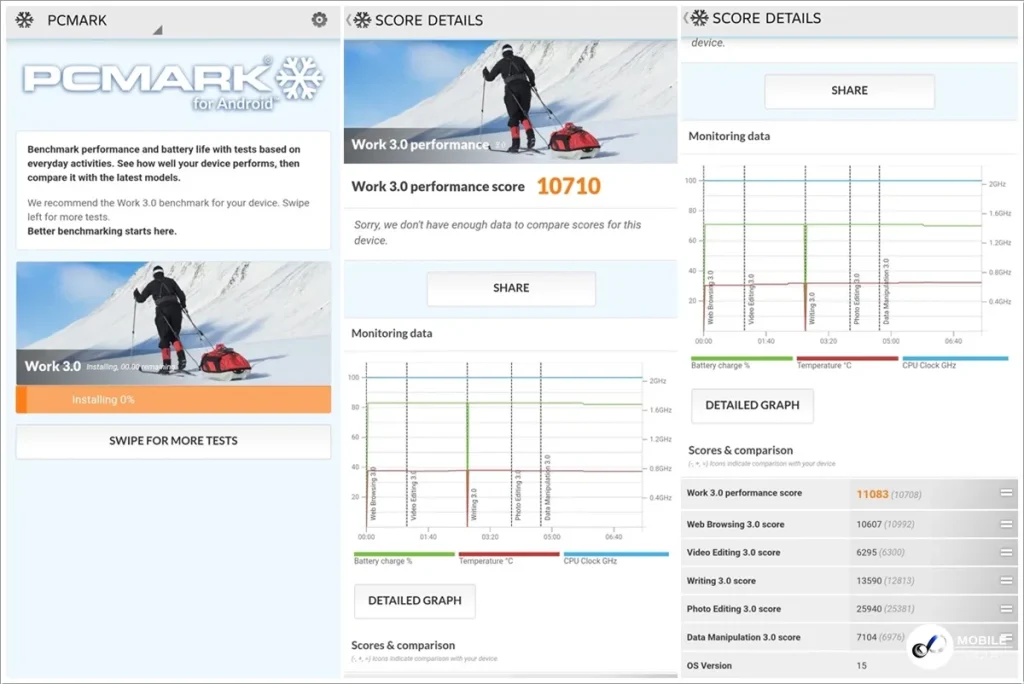Image resolution: width=1024 pixels, height=684 pixels.
Task: Click the 7104 Data Manipulation score value
Action: click(x=866, y=638)
